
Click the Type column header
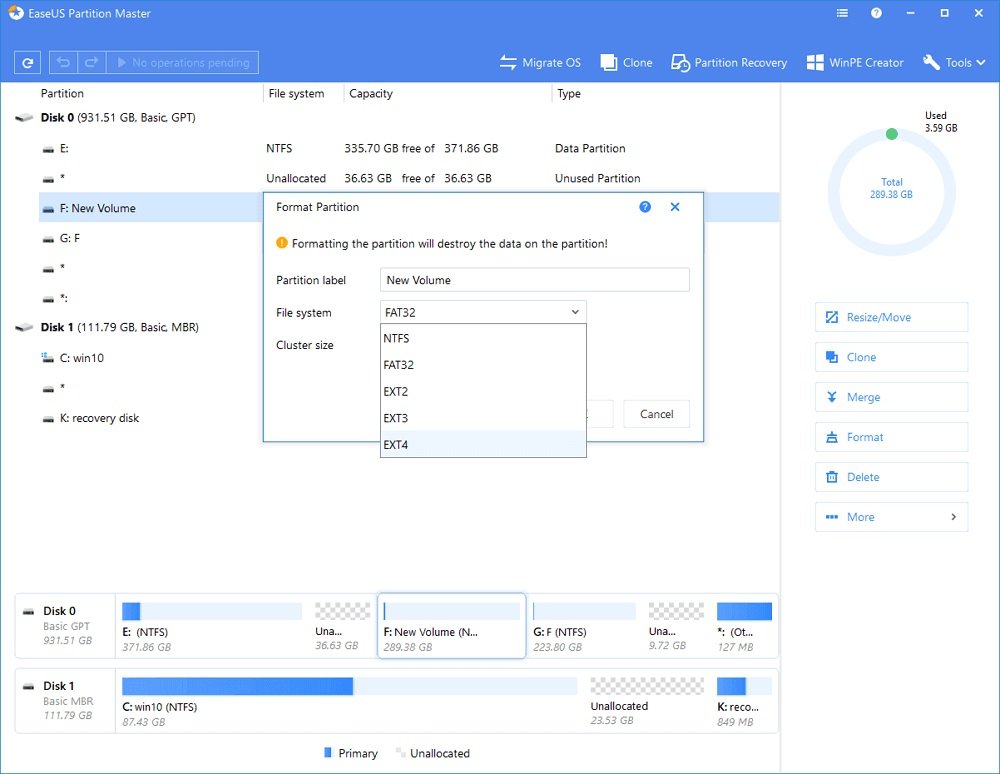pyautogui.click(x=569, y=94)
